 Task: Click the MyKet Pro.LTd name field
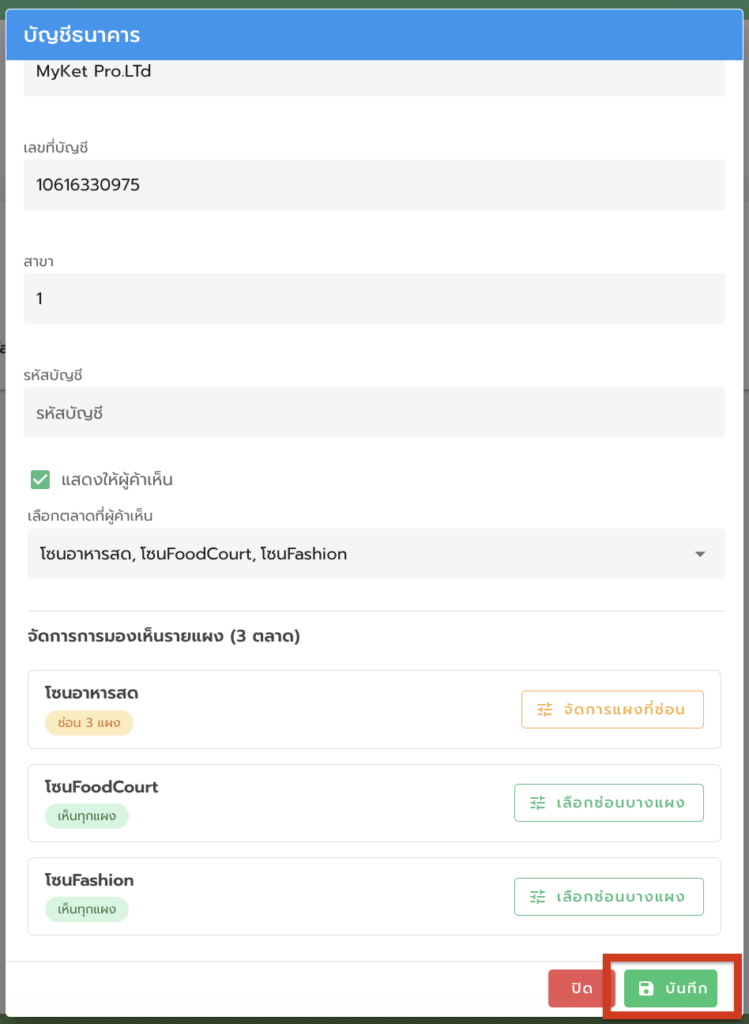374,73
